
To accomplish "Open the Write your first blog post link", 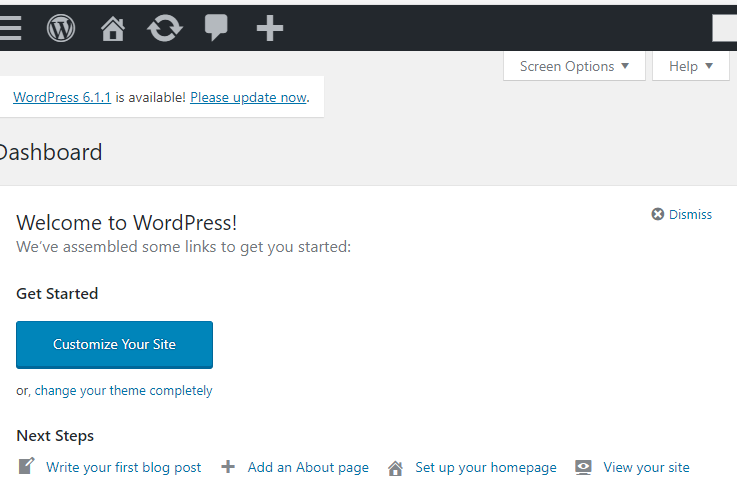I will point(123,467).
